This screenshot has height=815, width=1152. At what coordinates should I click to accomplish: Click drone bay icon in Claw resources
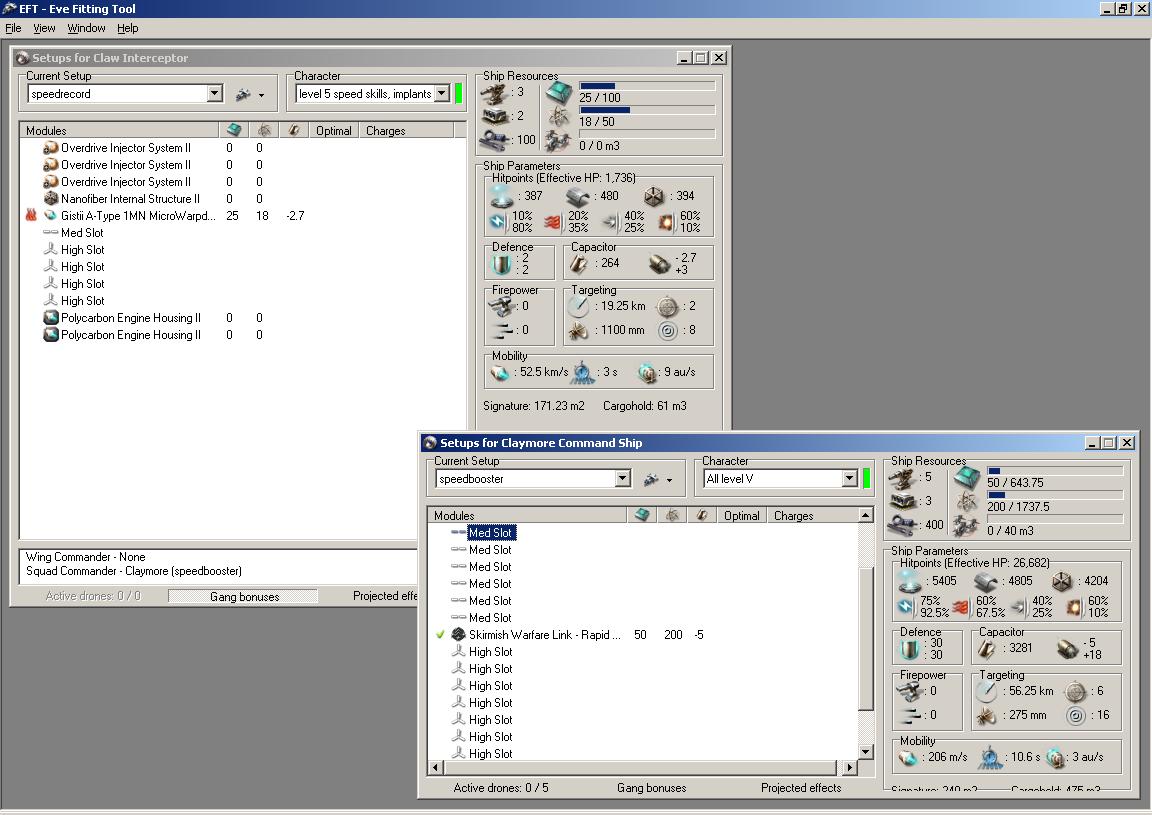coord(559,140)
